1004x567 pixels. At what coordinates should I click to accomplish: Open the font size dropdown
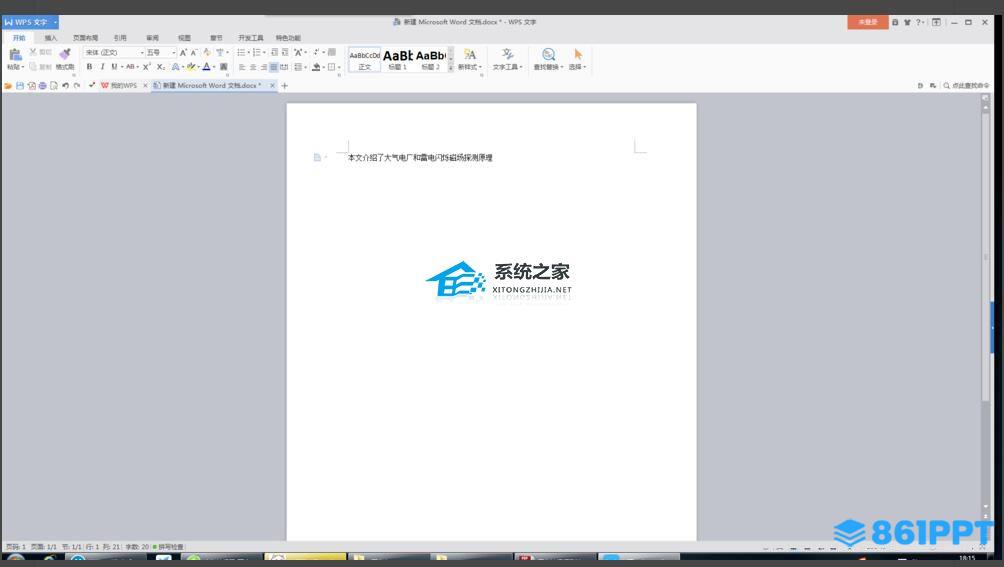(174, 52)
